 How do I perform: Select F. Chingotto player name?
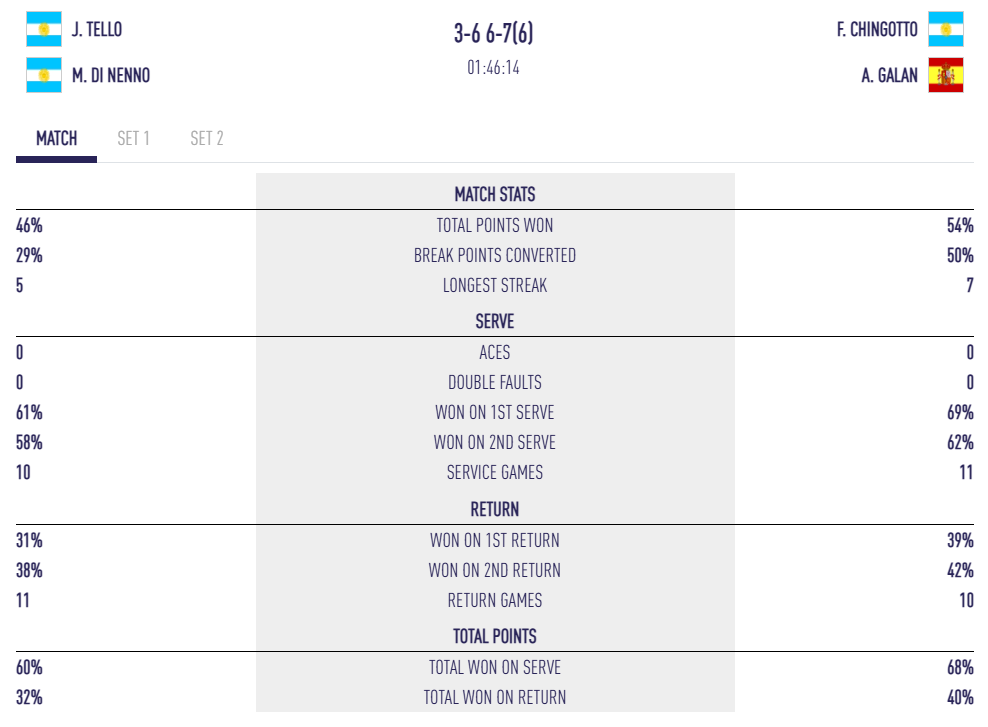tap(877, 30)
